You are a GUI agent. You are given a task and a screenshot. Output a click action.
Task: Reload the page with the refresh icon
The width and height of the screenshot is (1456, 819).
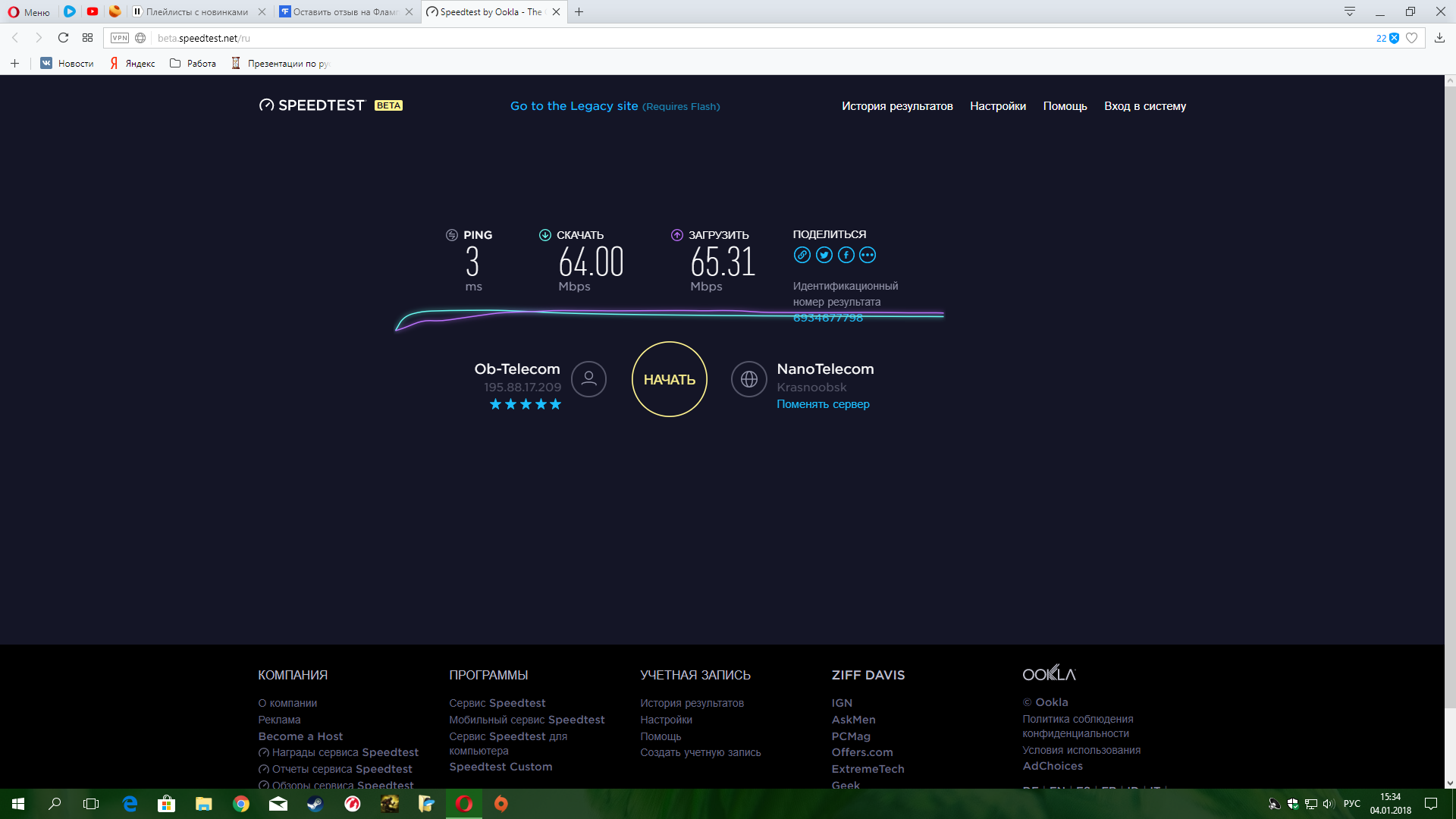click(64, 38)
